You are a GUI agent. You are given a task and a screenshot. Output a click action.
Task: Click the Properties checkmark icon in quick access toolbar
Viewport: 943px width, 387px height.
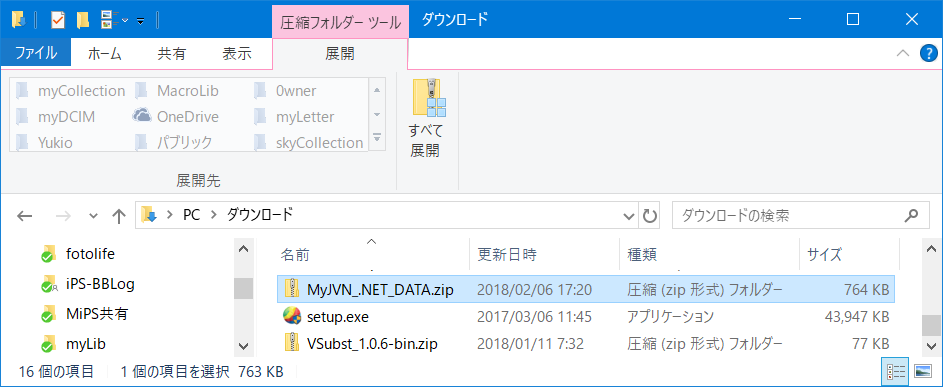58,20
